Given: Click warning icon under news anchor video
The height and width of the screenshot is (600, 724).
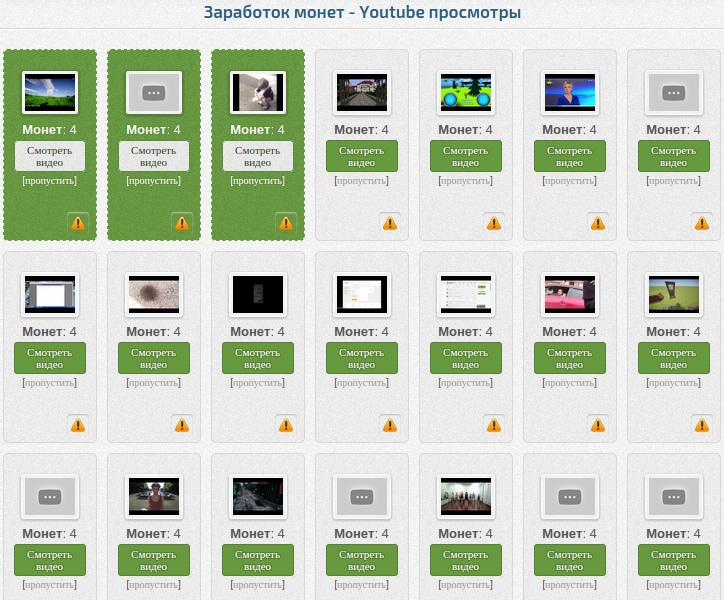Looking at the screenshot, I should [598, 223].
